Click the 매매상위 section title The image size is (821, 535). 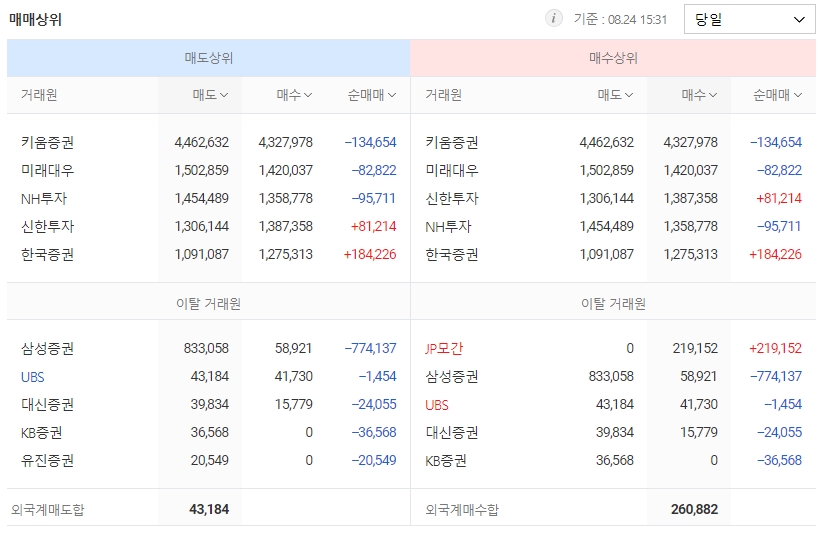pyautogui.click(x=36, y=19)
